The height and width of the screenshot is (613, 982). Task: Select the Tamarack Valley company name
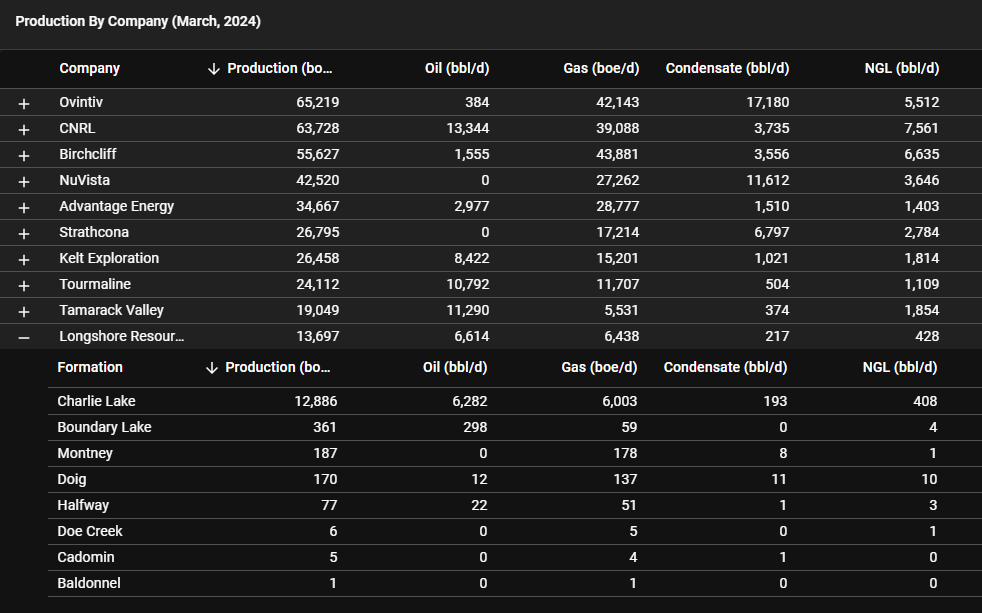click(111, 310)
